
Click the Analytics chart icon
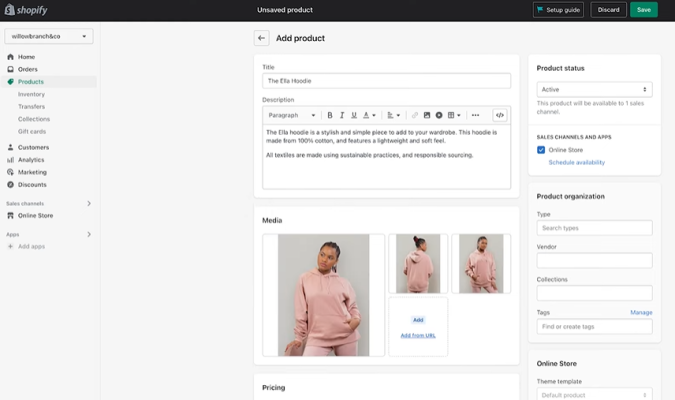point(10,160)
